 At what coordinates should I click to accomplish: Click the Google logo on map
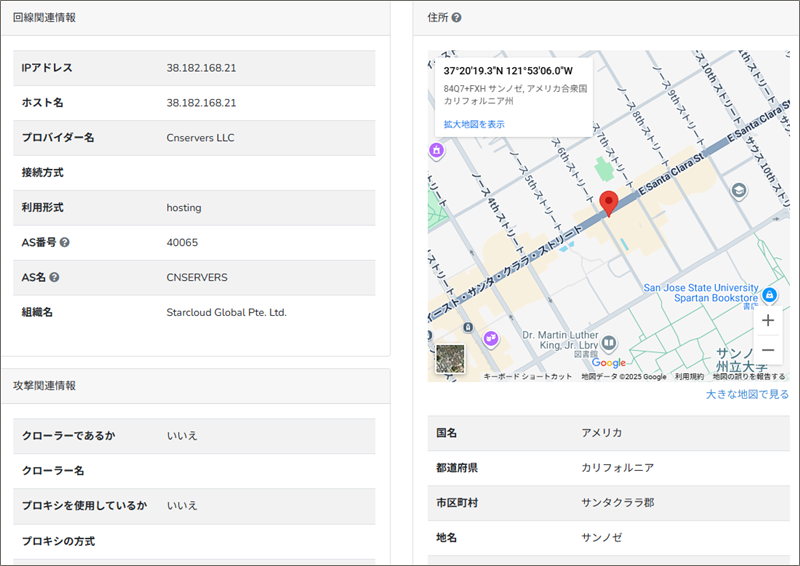click(x=609, y=362)
